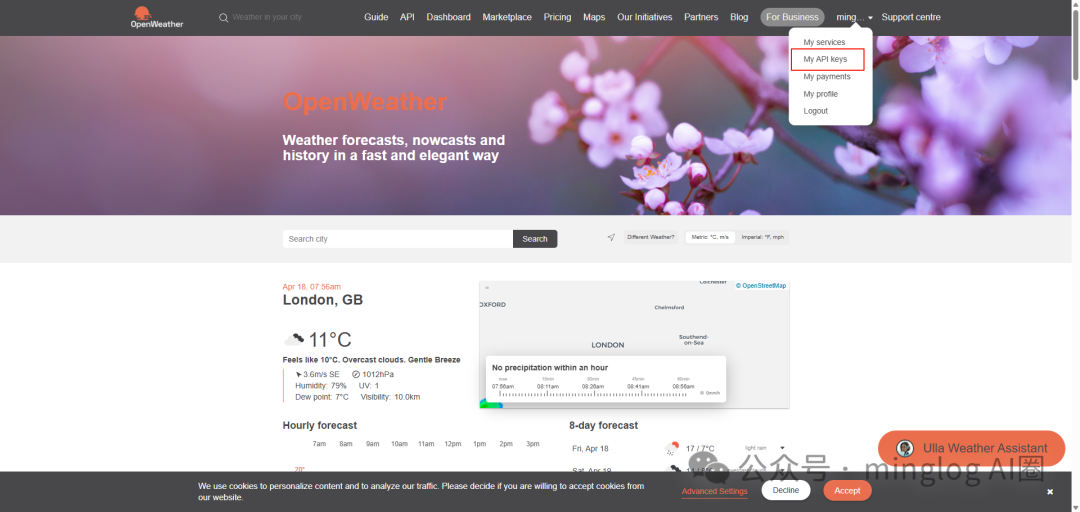Close the cookie banner with the X
This screenshot has width=1080, height=512.
click(x=1050, y=491)
